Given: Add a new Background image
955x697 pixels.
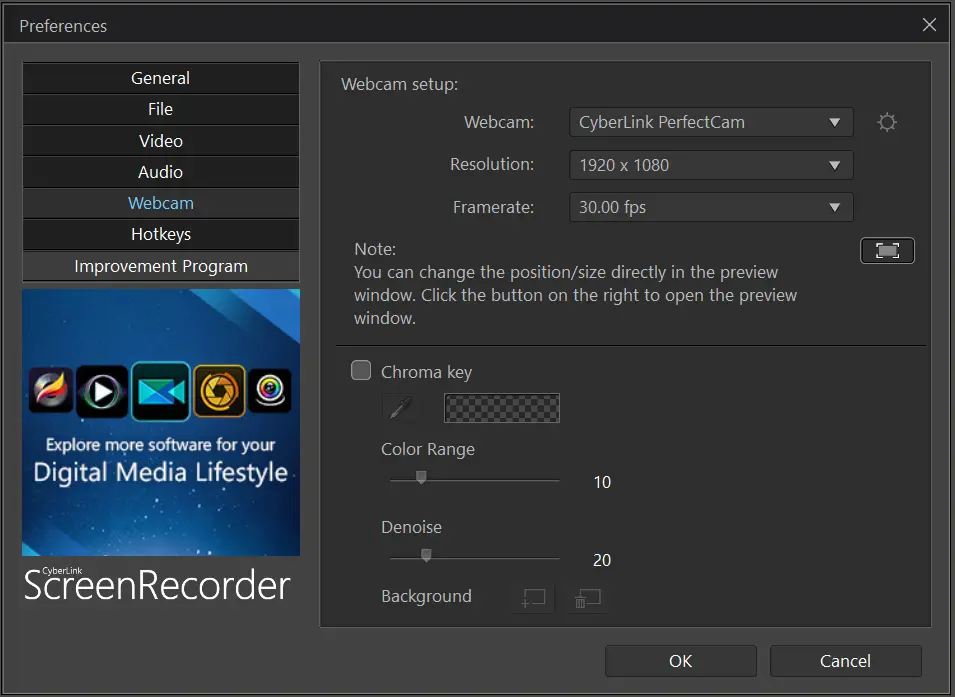Looking at the screenshot, I should (x=533, y=598).
